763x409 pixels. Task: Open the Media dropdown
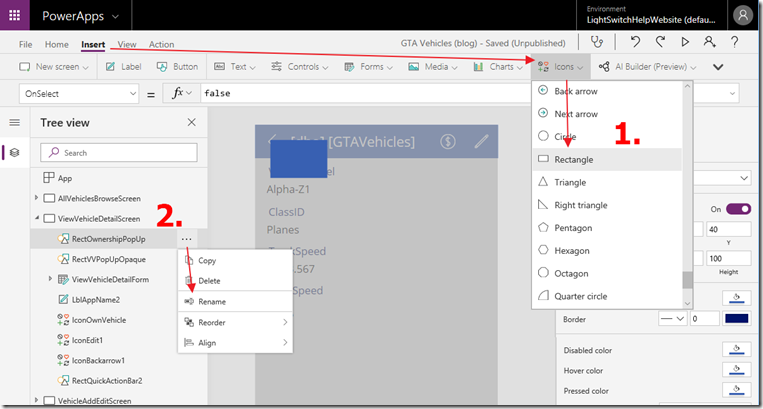(433, 67)
